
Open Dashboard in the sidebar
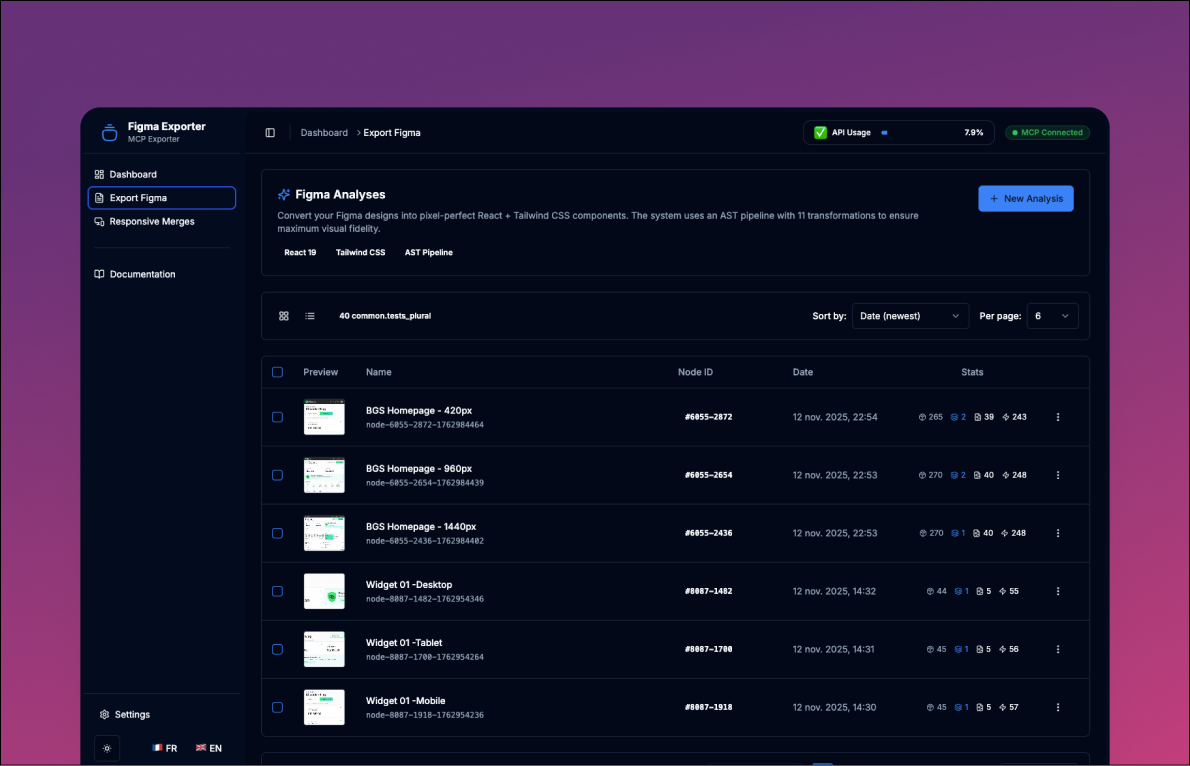pos(162,175)
